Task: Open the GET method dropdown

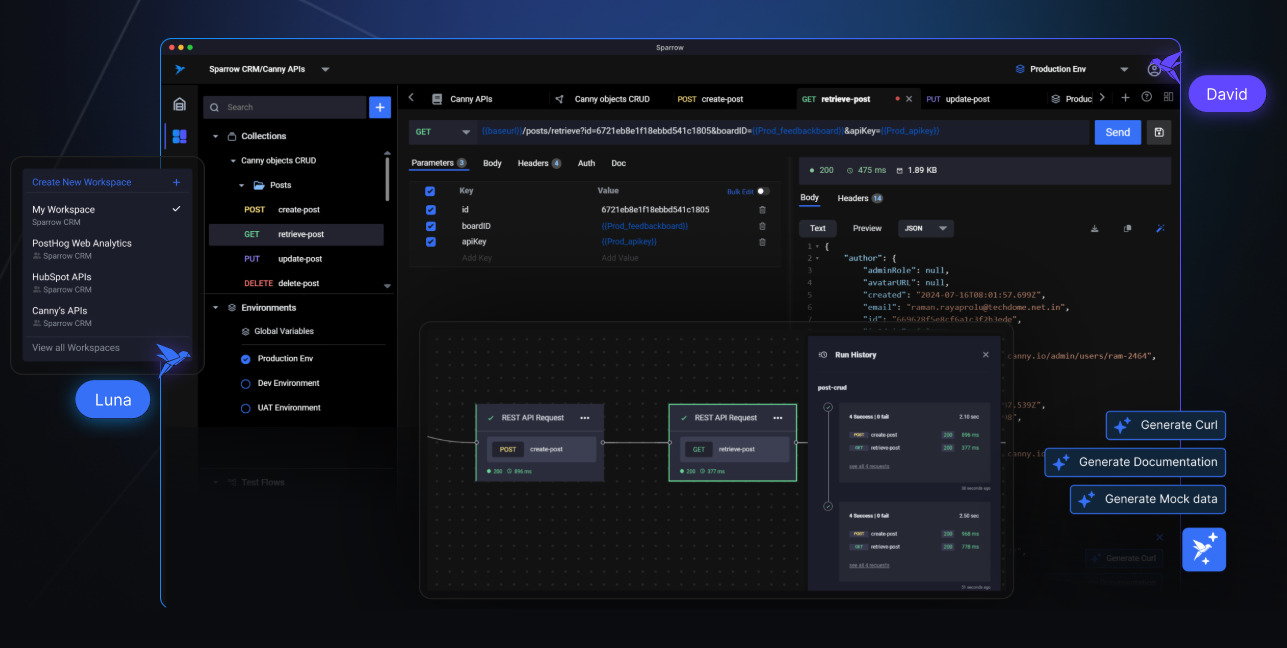Action: pyautogui.click(x=441, y=132)
